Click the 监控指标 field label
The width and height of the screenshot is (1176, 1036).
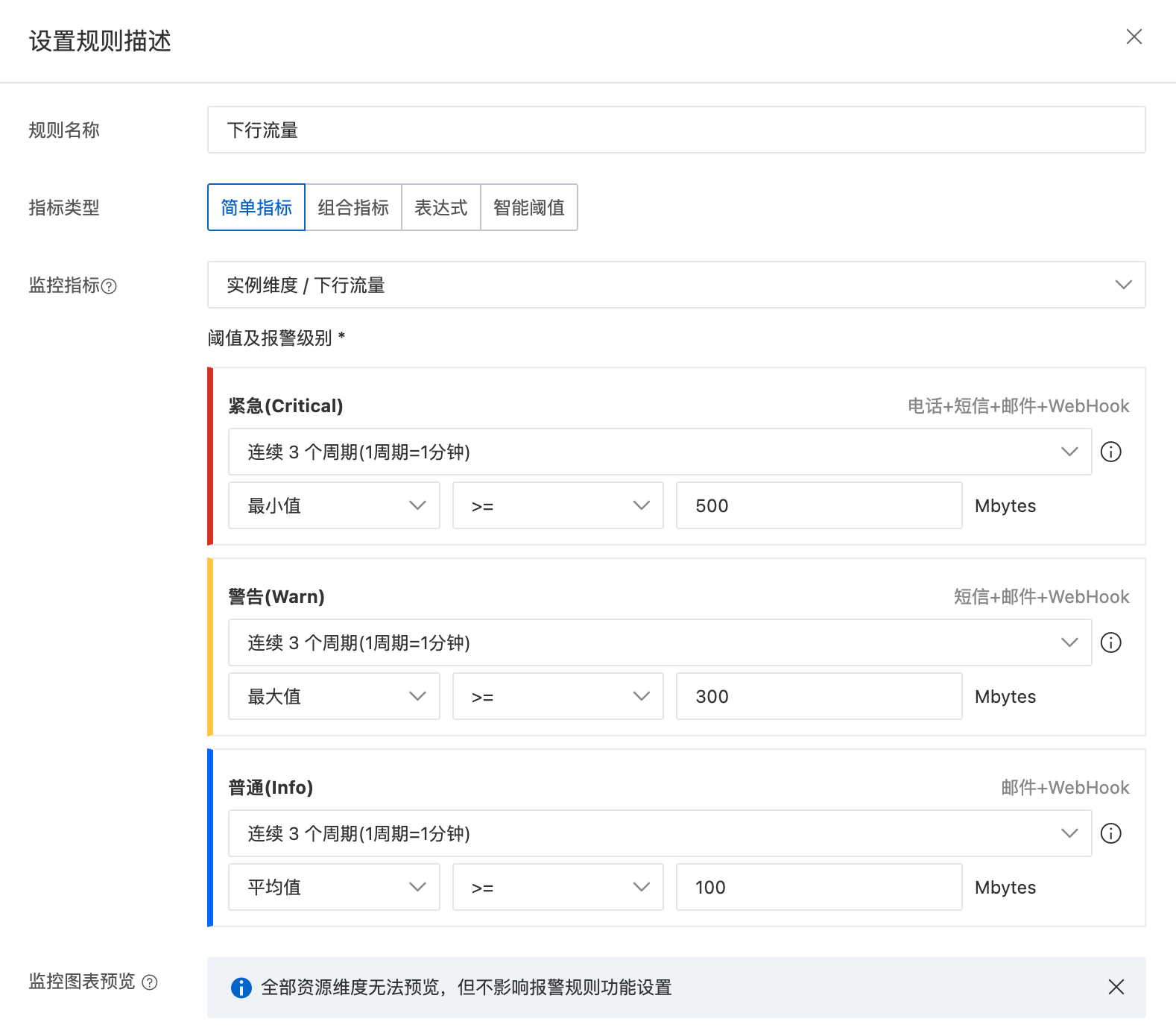[64, 285]
